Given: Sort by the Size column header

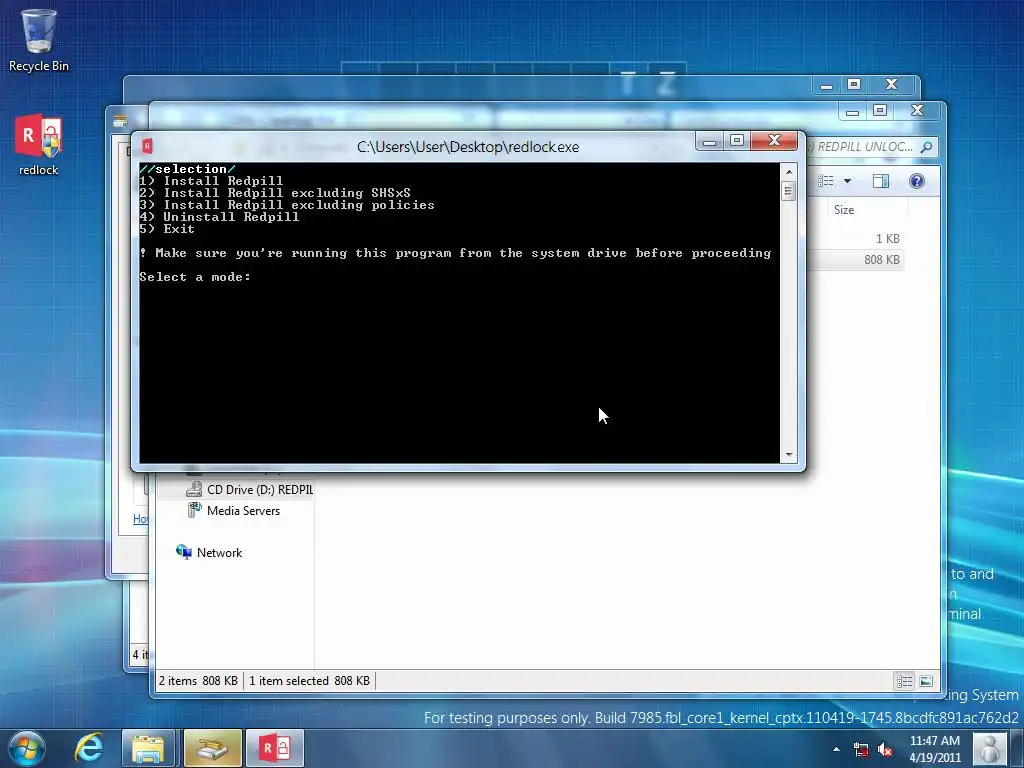Looking at the screenshot, I should 844,210.
